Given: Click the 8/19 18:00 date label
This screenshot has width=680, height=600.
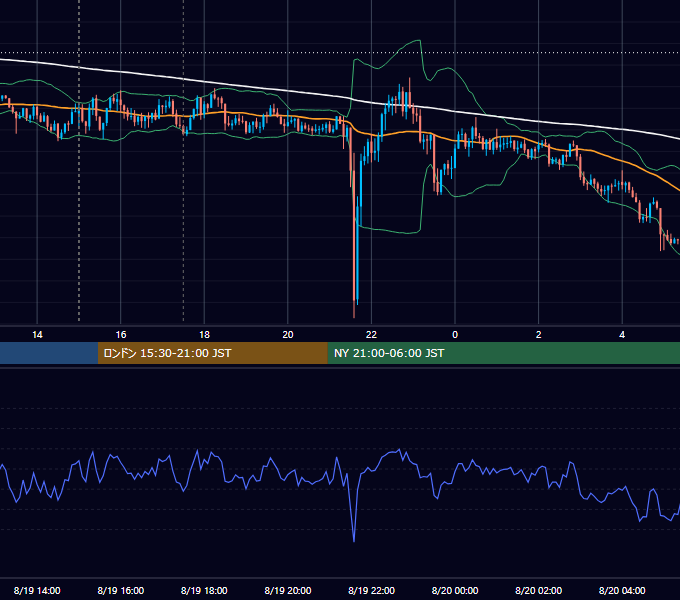Looking at the screenshot, I should click(x=204, y=590).
